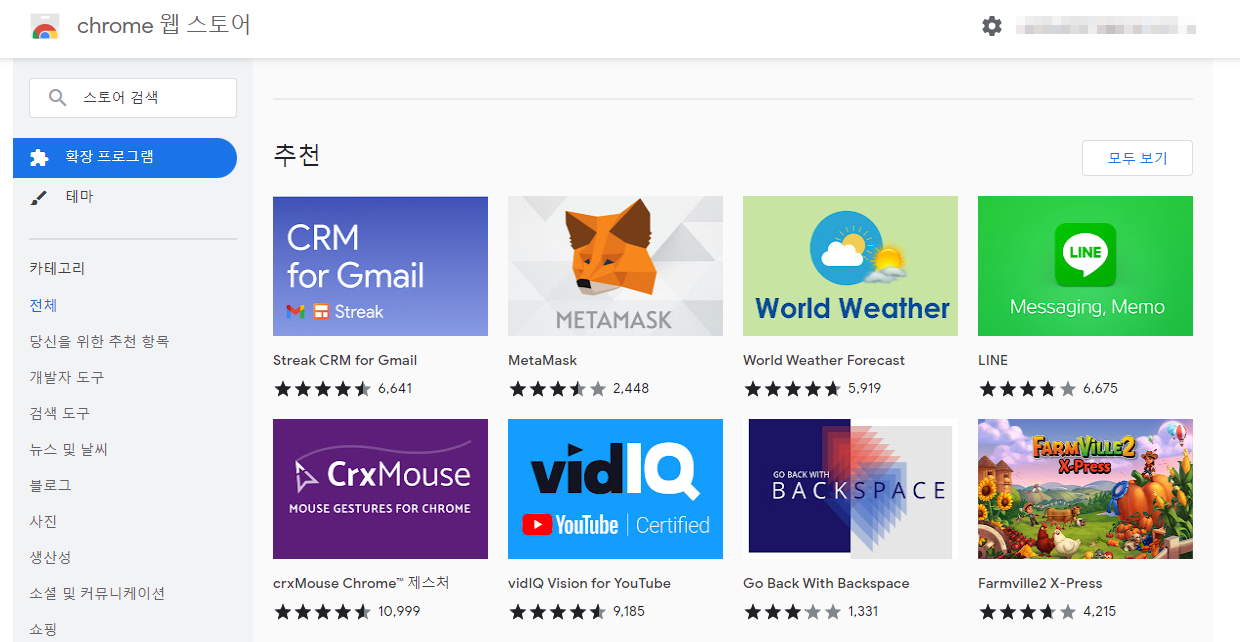Open the LINE Messaging thumbnail
The width and height of the screenshot is (1240, 642).
(x=1085, y=266)
